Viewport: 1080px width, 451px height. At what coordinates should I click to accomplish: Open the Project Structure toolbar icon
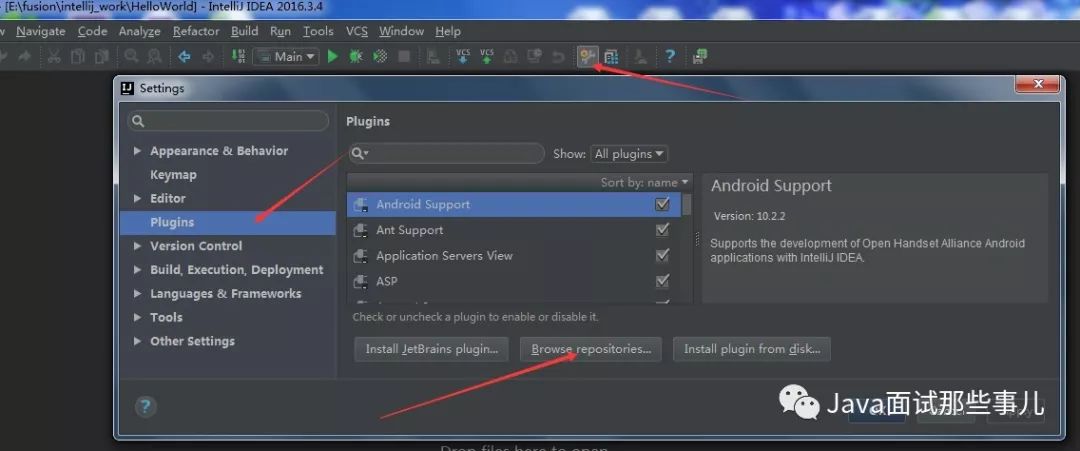[x=611, y=56]
